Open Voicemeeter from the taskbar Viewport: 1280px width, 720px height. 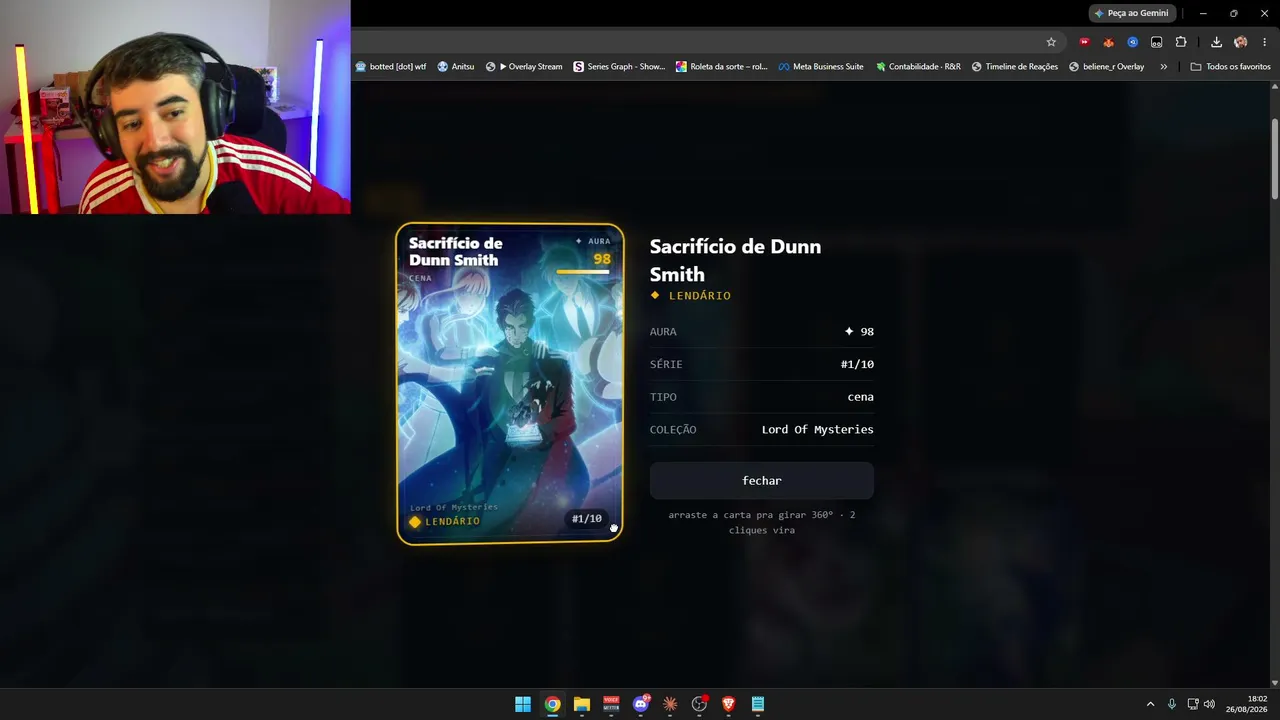(611, 704)
